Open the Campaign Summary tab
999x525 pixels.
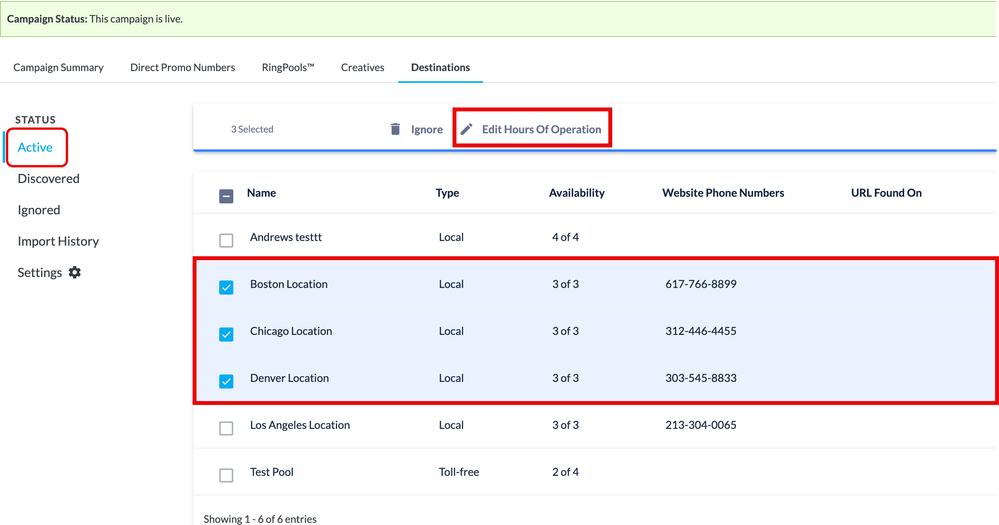pyautogui.click(x=59, y=67)
